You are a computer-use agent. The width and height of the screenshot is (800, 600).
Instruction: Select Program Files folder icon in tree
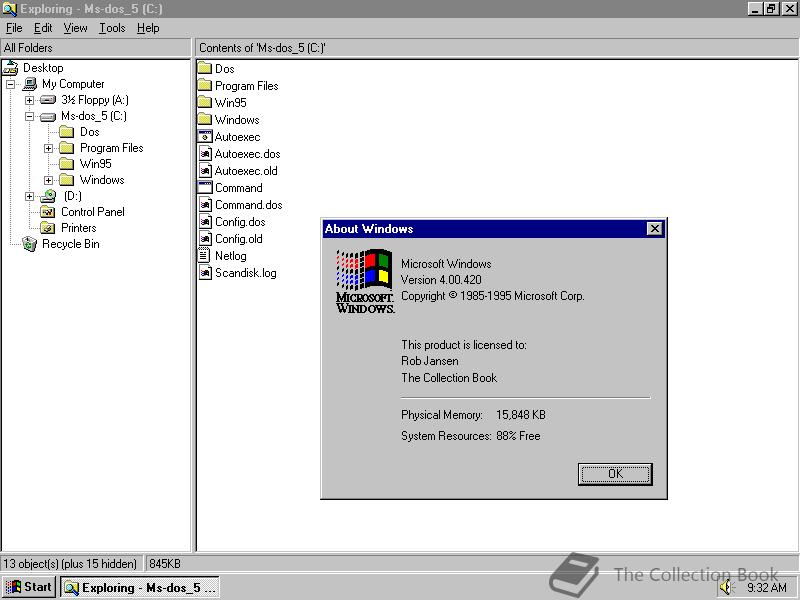tap(66, 148)
